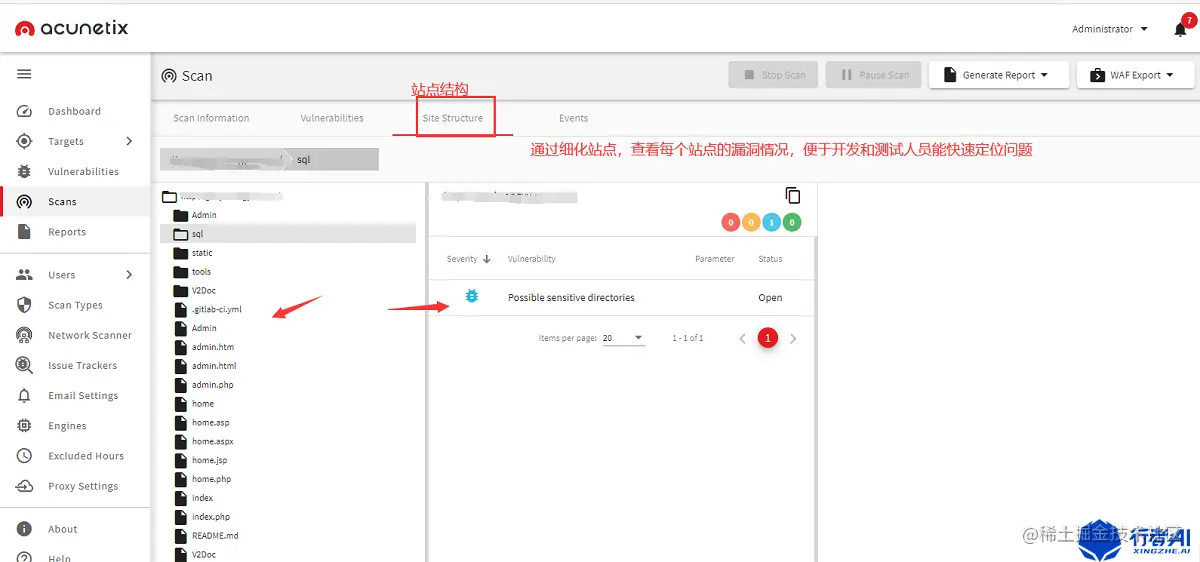Switch to Events tab
The width and height of the screenshot is (1200, 562).
point(573,118)
